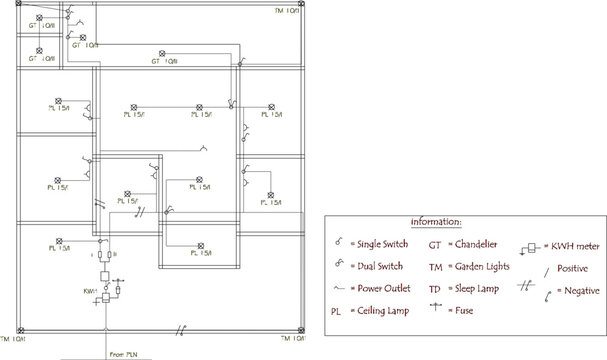This screenshot has height=360, width=607.
Task: Click the '= Garden Lights' legend text
Action: pyautogui.click(x=479, y=266)
